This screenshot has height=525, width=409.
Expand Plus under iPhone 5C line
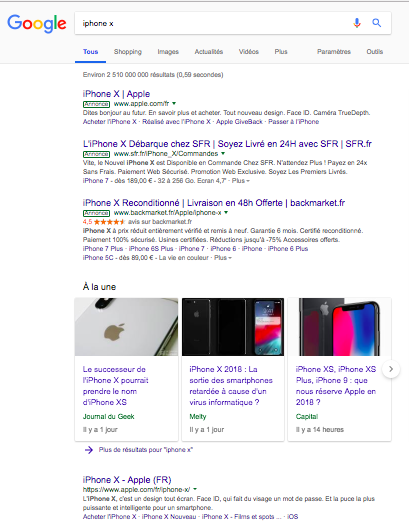223,258
